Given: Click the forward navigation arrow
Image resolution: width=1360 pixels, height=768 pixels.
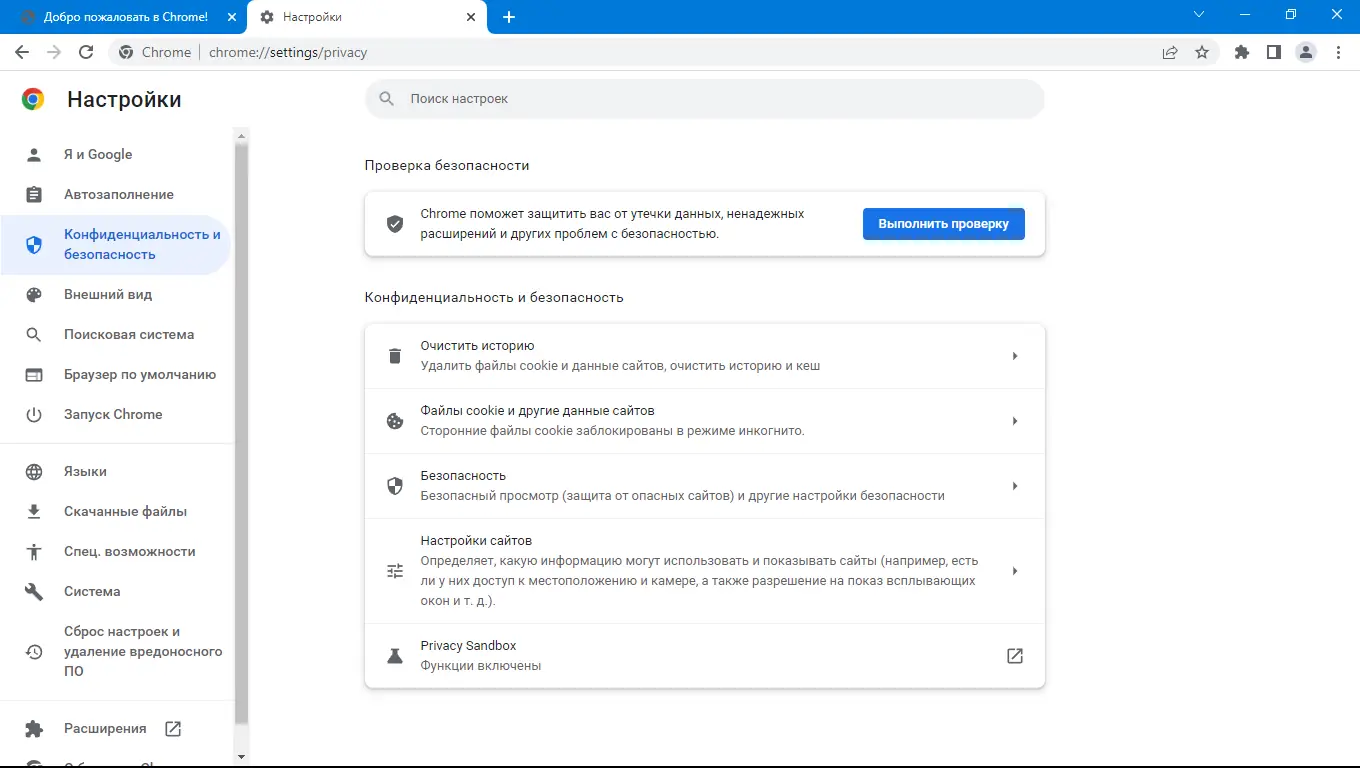Looking at the screenshot, I should 54,52.
